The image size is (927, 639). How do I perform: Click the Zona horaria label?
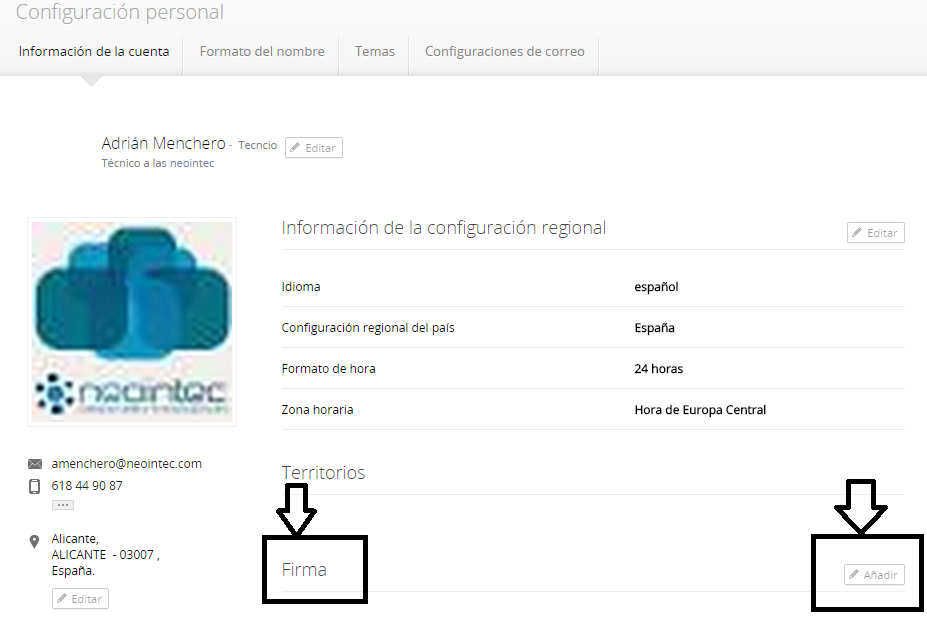(317, 410)
